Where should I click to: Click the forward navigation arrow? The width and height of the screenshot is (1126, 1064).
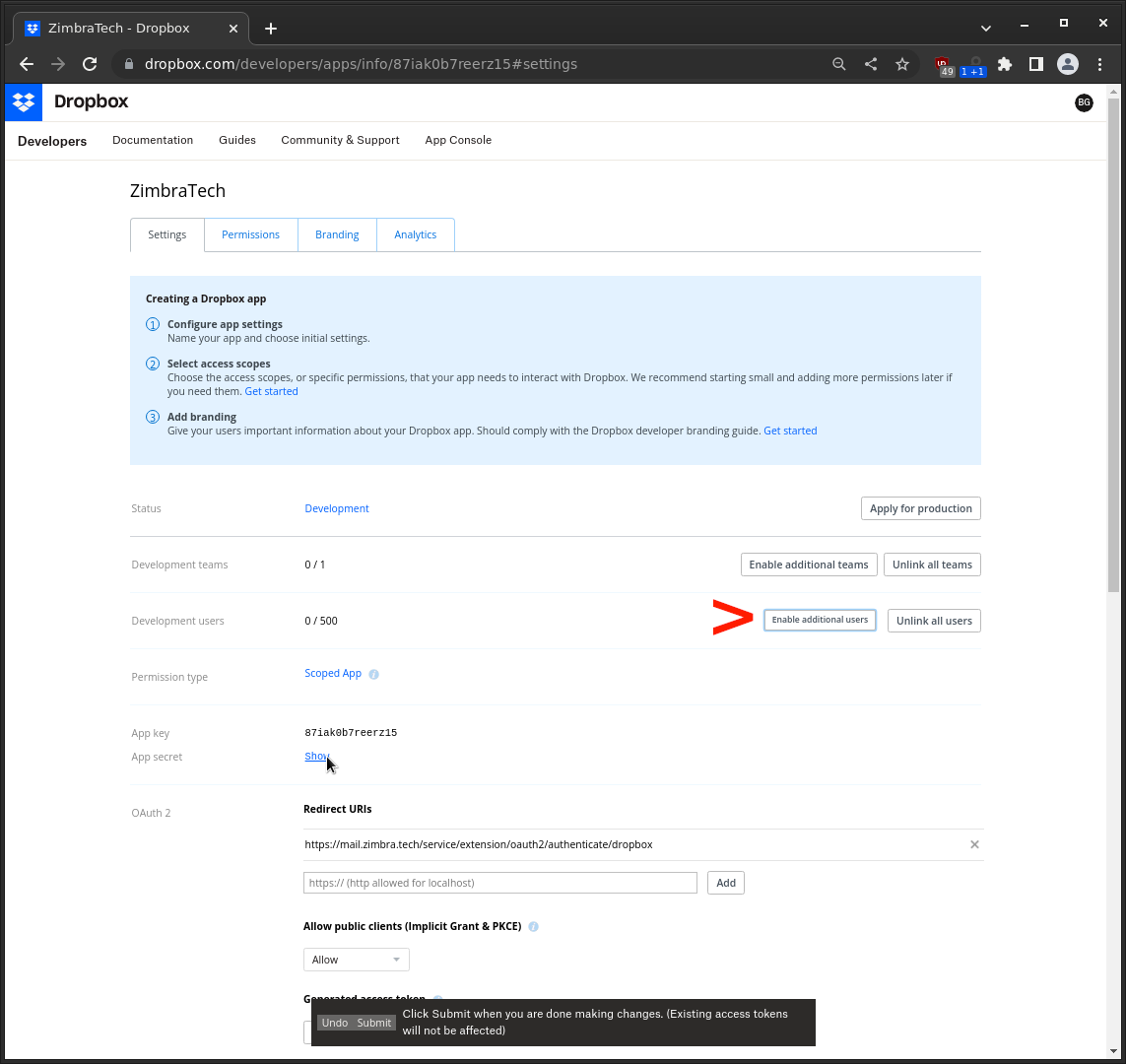coord(58,64)
